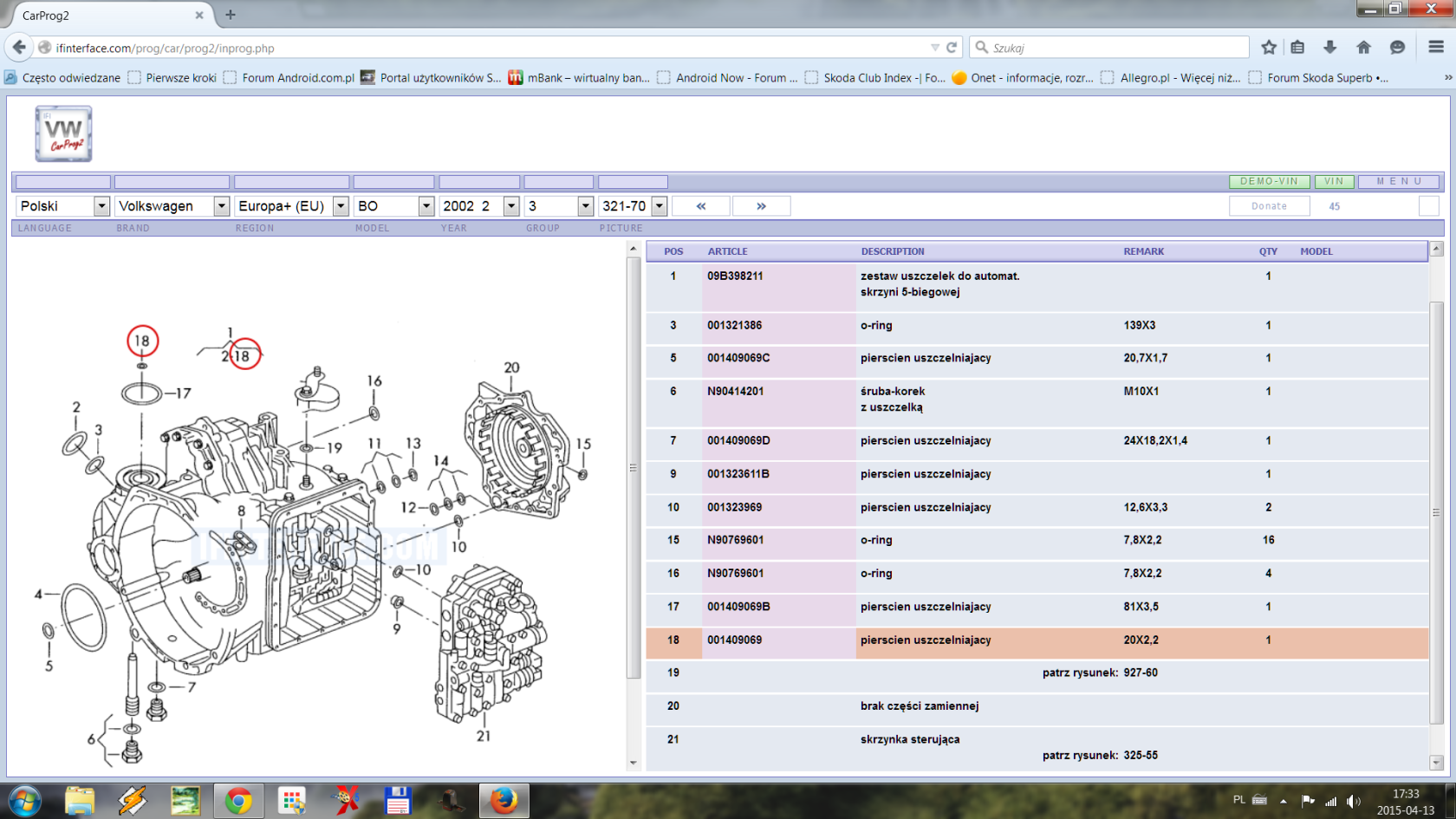Click the volume tray icon
The height and width of the screenshot is (819, 1456).
click(1353, 801)
